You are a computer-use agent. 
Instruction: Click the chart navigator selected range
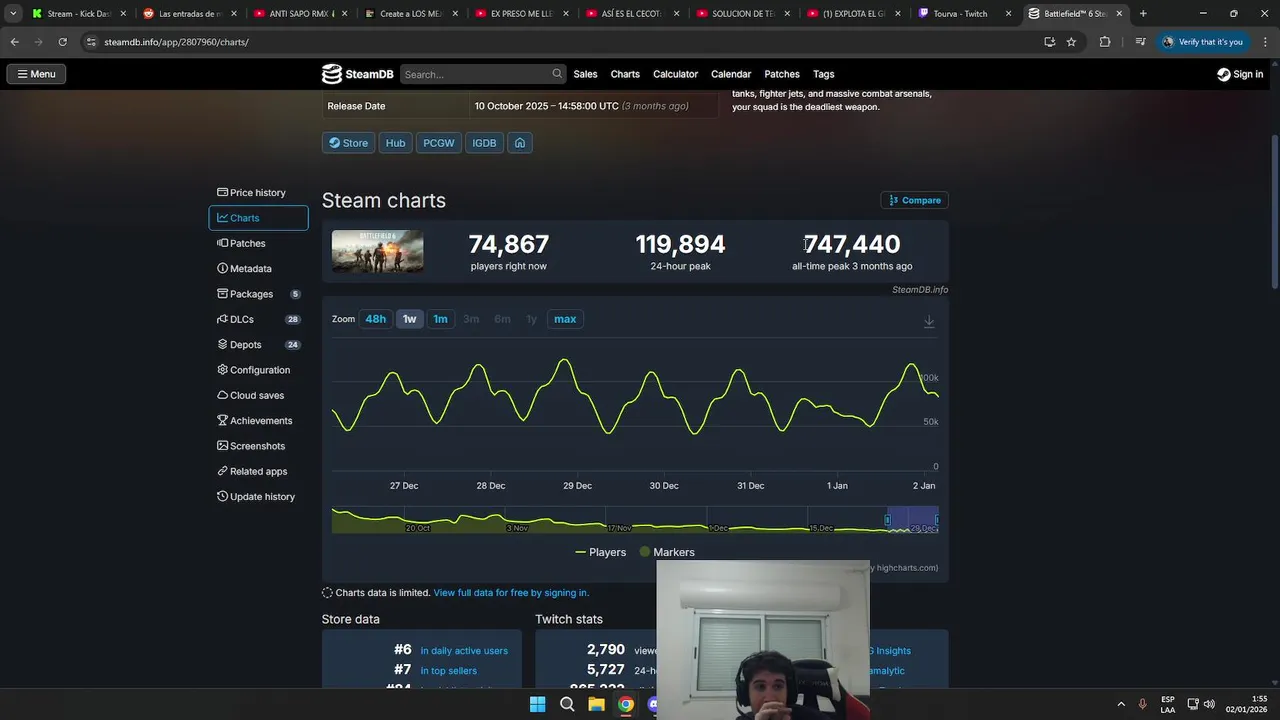tap(912, 520)
